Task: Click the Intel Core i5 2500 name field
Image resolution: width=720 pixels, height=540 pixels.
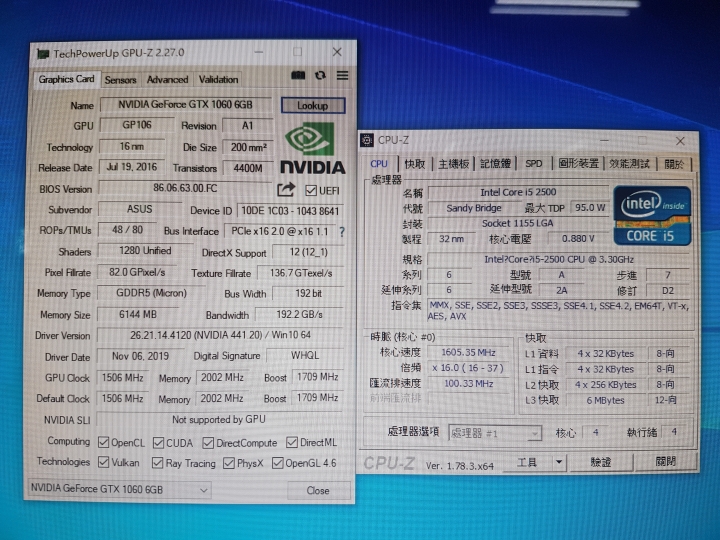Action: click(518, 192)
